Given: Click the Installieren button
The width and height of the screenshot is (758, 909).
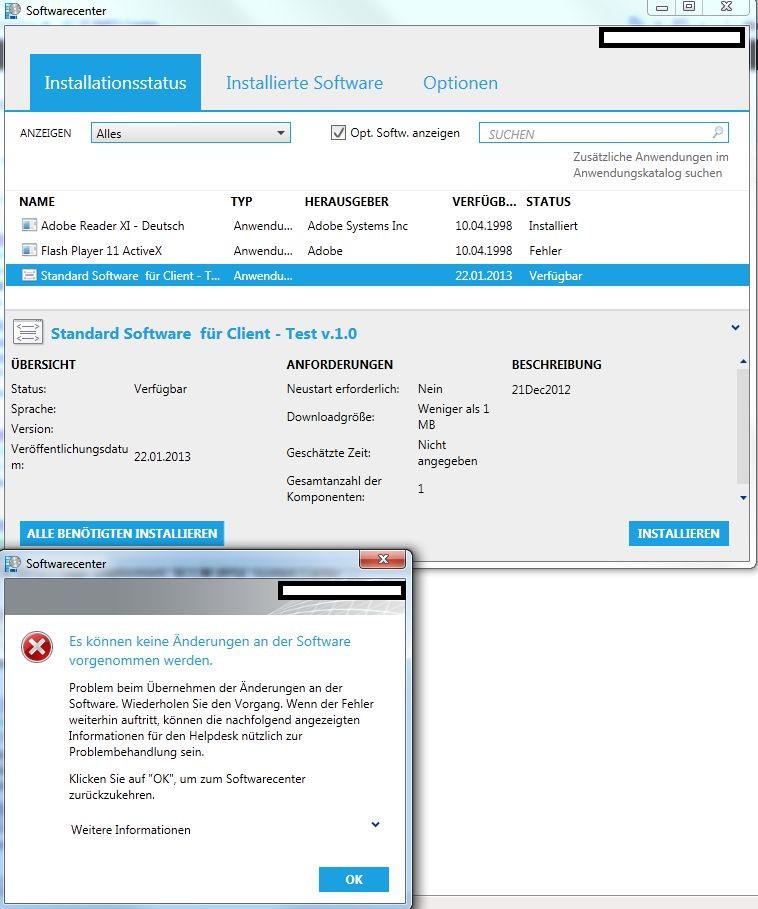Looking at the screenshot, I should 679,533.
